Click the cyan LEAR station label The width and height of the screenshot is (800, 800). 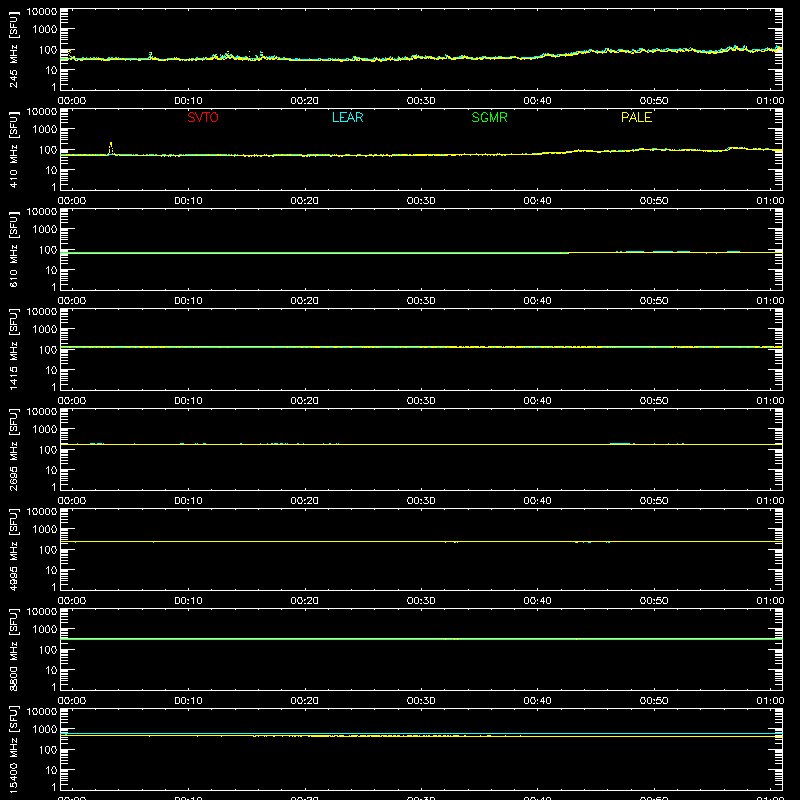(347, 117)
